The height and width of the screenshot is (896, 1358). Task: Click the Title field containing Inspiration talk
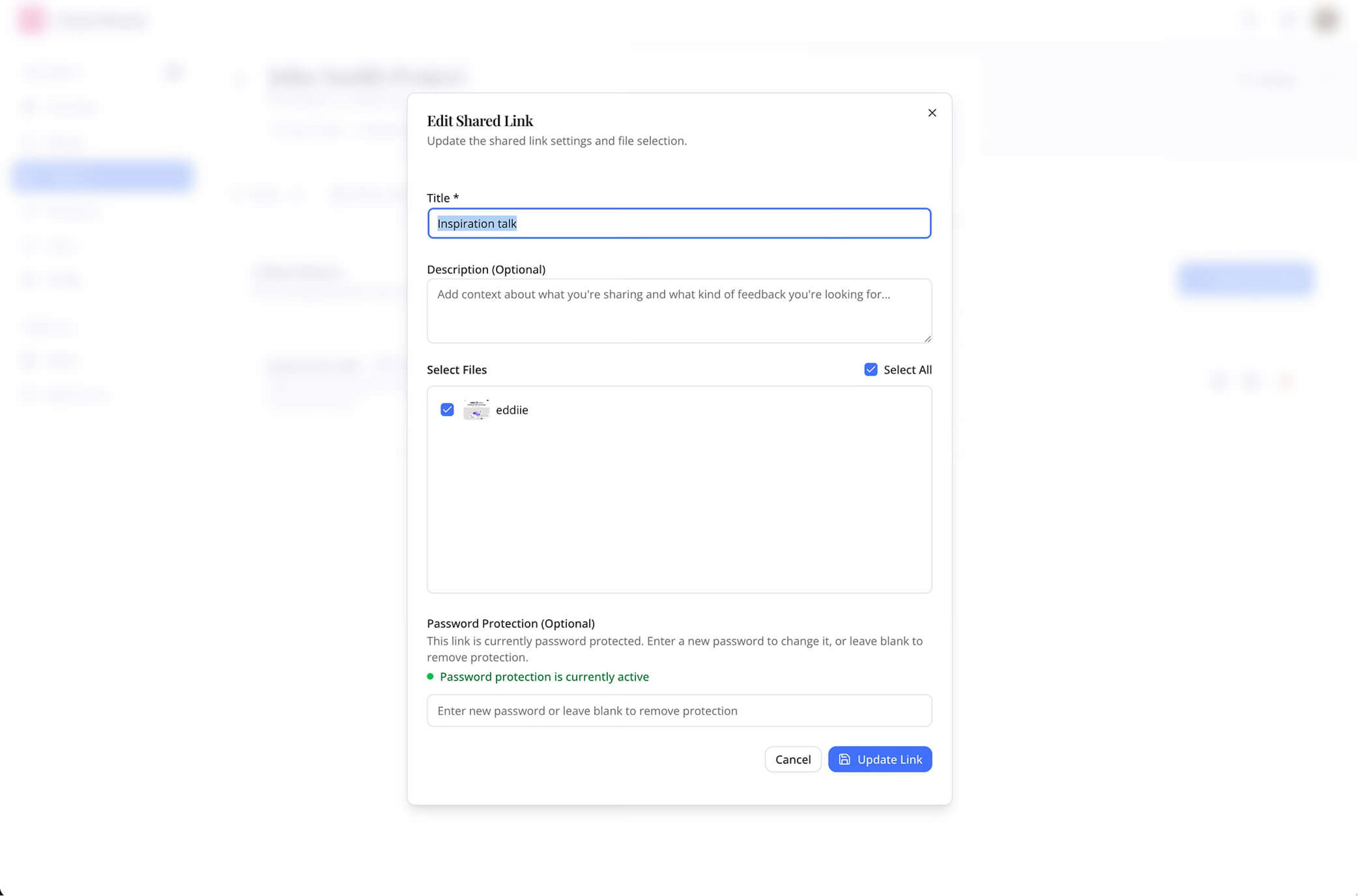coord(679,223)
